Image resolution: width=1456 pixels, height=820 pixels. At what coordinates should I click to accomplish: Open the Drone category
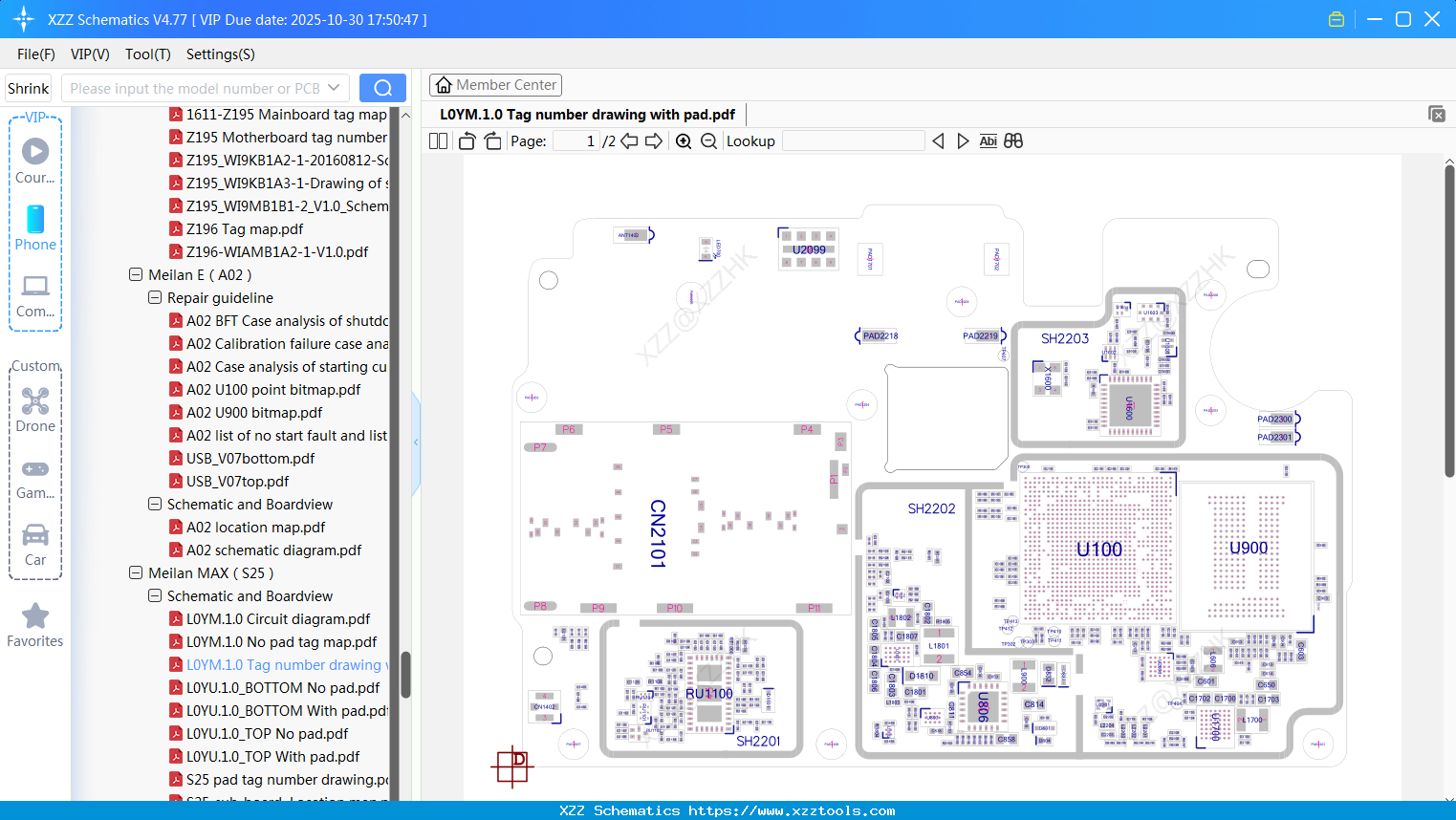(35, 409)
